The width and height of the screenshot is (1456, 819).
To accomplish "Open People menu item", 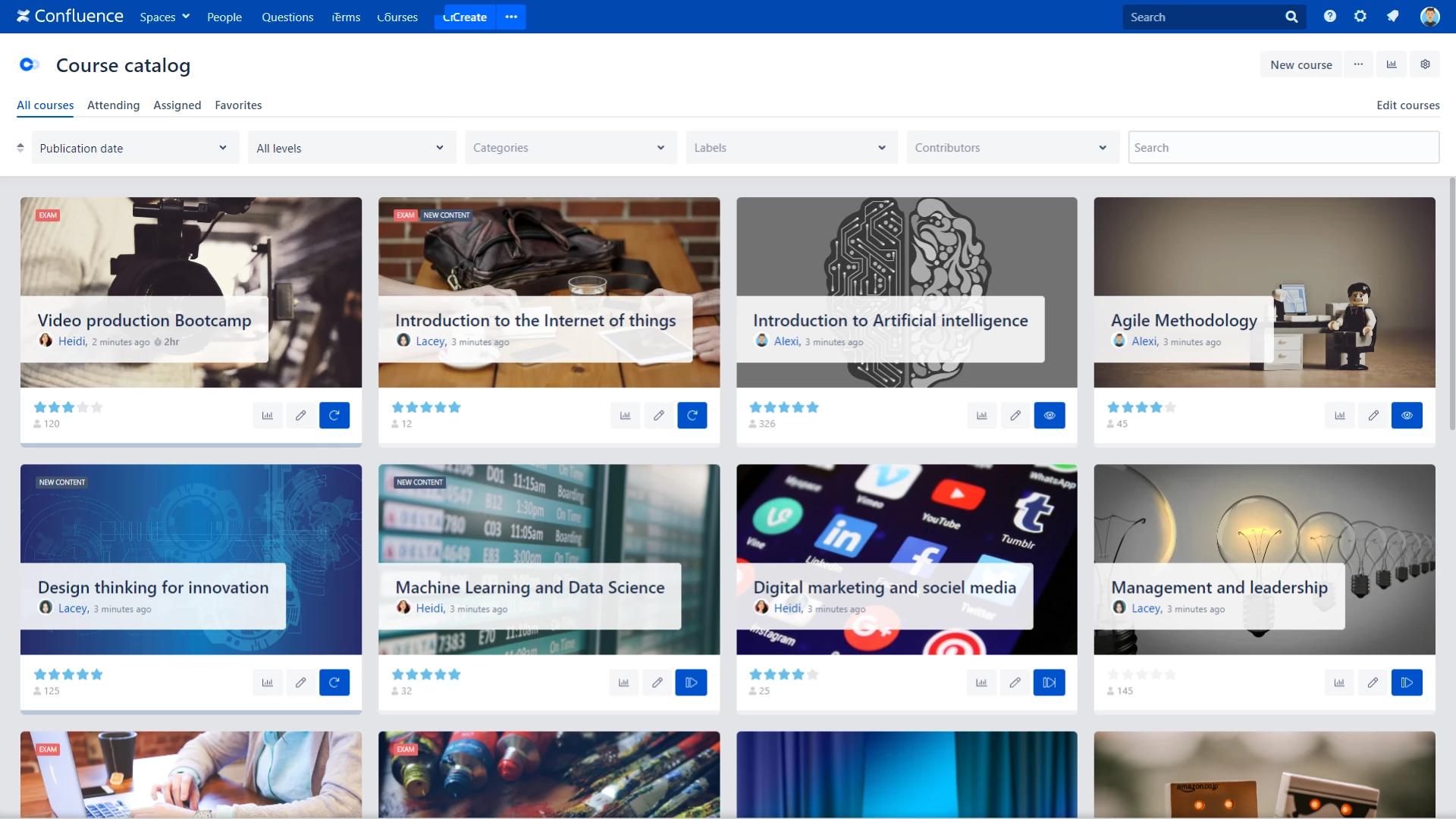I will tap(224, 17).
